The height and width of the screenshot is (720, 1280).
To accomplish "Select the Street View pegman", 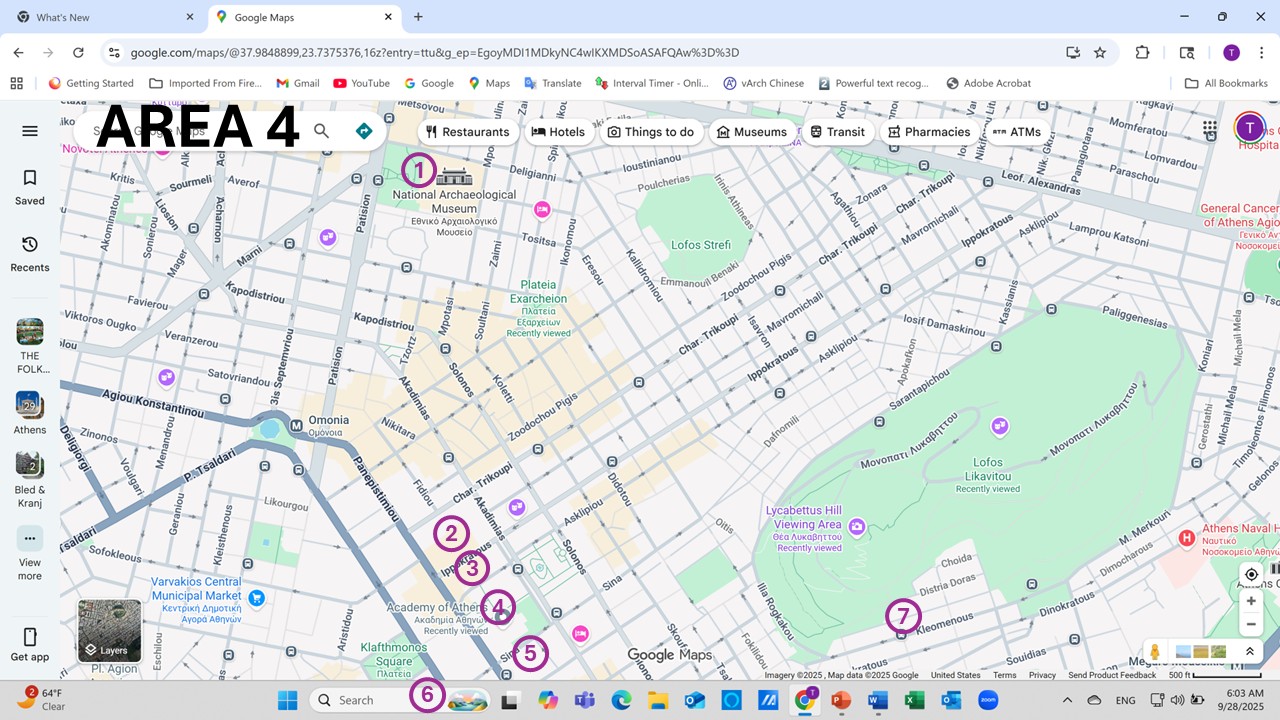I will pos(1155,652).
